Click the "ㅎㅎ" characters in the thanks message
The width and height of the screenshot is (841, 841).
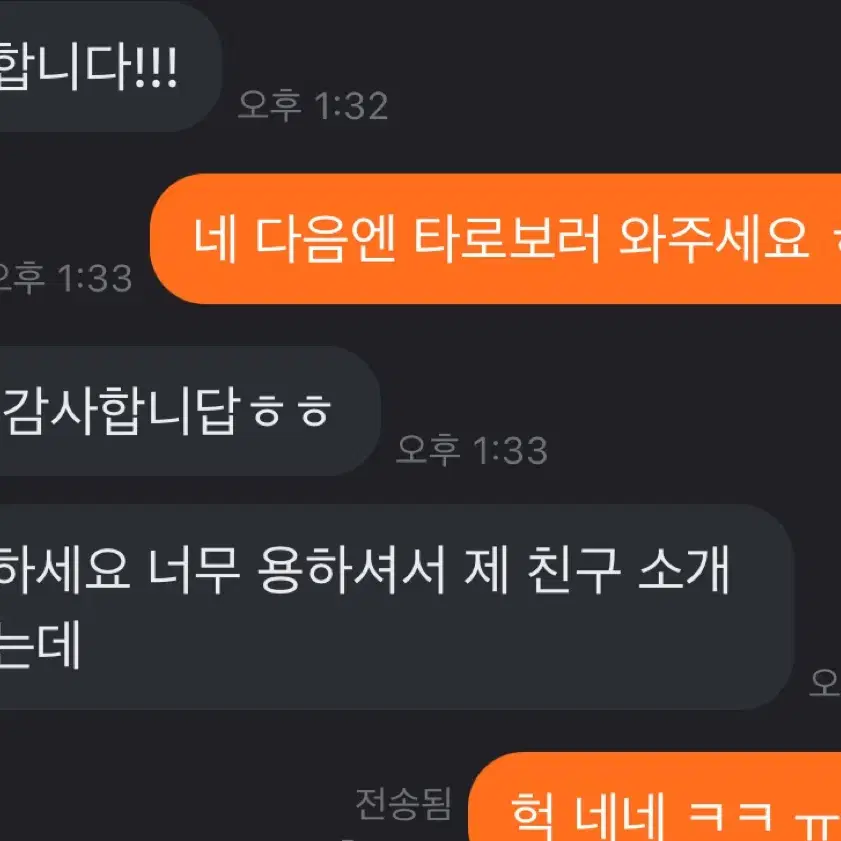(292, 411)
